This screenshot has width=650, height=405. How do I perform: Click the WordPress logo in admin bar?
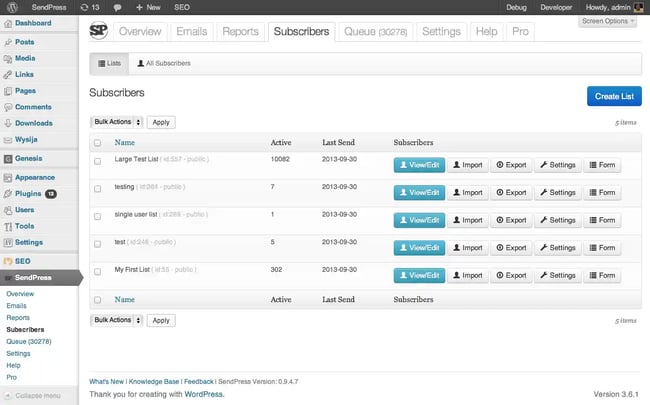[x=9, y=7]
